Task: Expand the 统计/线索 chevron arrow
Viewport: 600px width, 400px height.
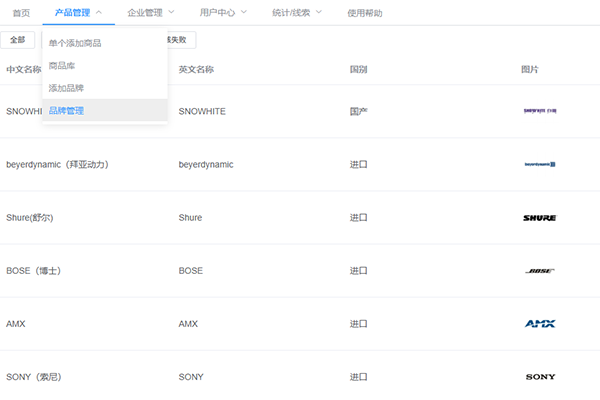Action: (319, 12)
